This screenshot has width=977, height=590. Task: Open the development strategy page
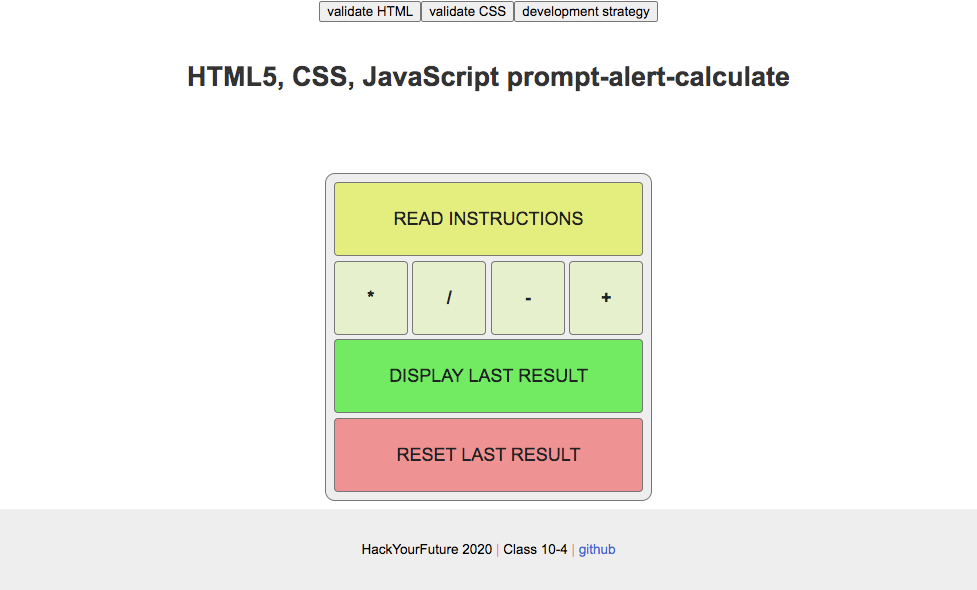coord(586,11)
